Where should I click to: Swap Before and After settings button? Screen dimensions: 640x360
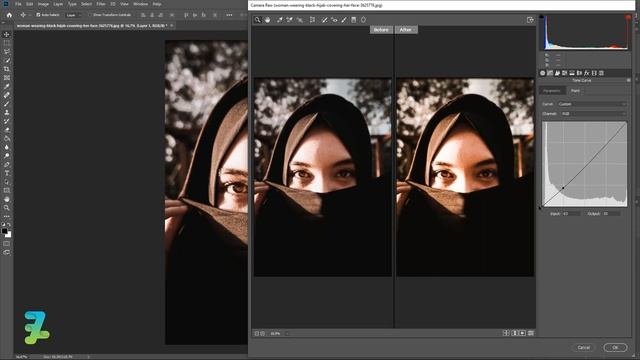tap(514, 333)
